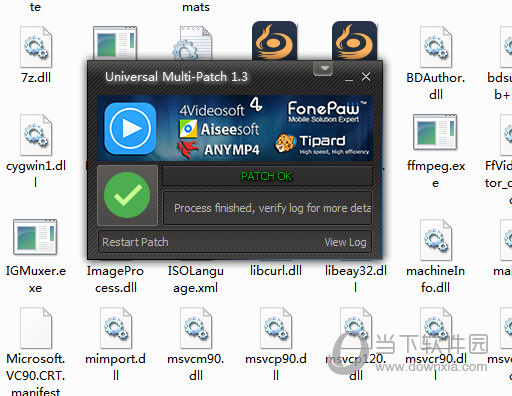Select the IGMuxer.exe application icon

pyautogui.click(x=35, y=237)
